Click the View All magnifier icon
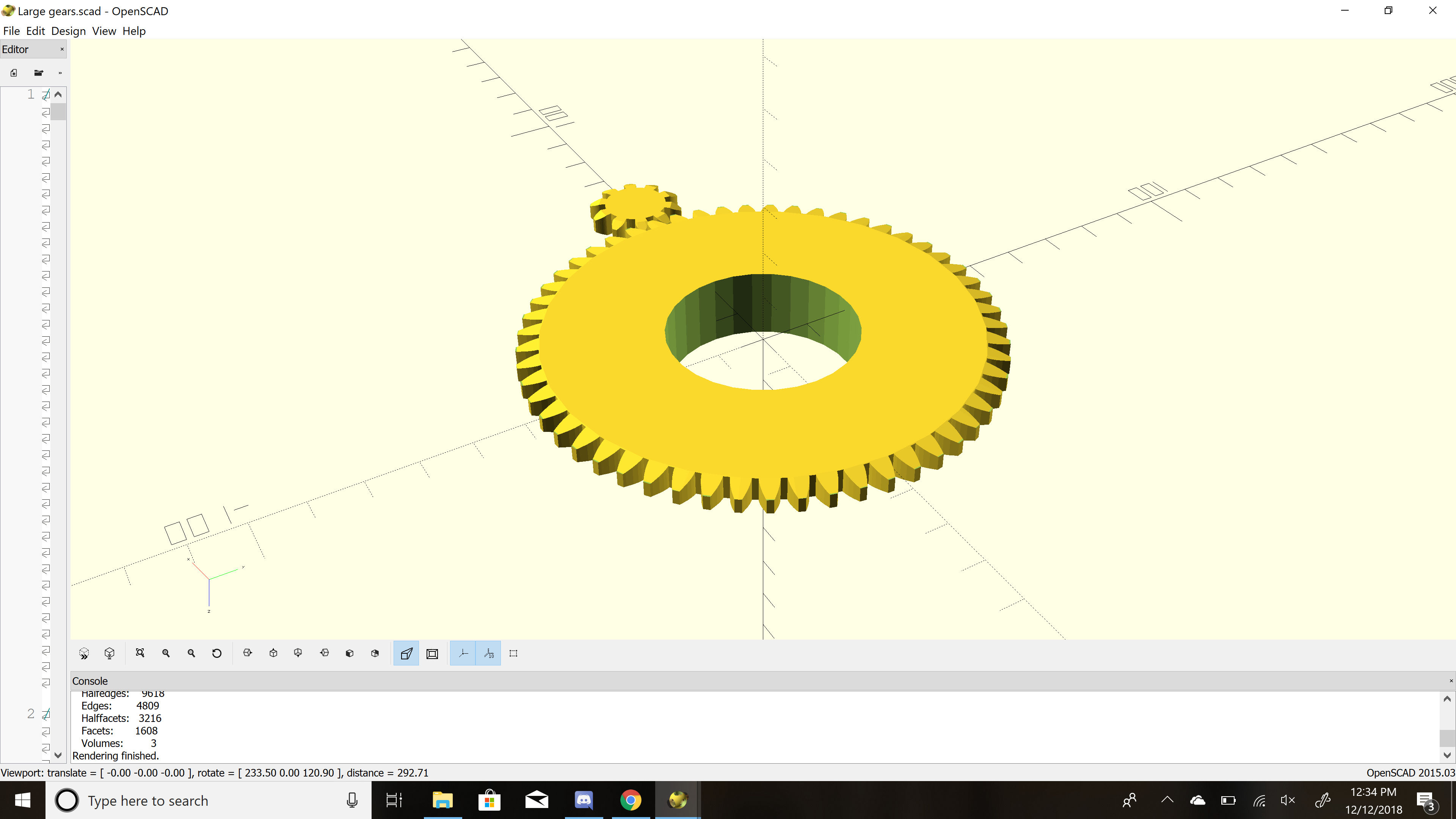Screen dimensions: 1456x819 (140, 653)
